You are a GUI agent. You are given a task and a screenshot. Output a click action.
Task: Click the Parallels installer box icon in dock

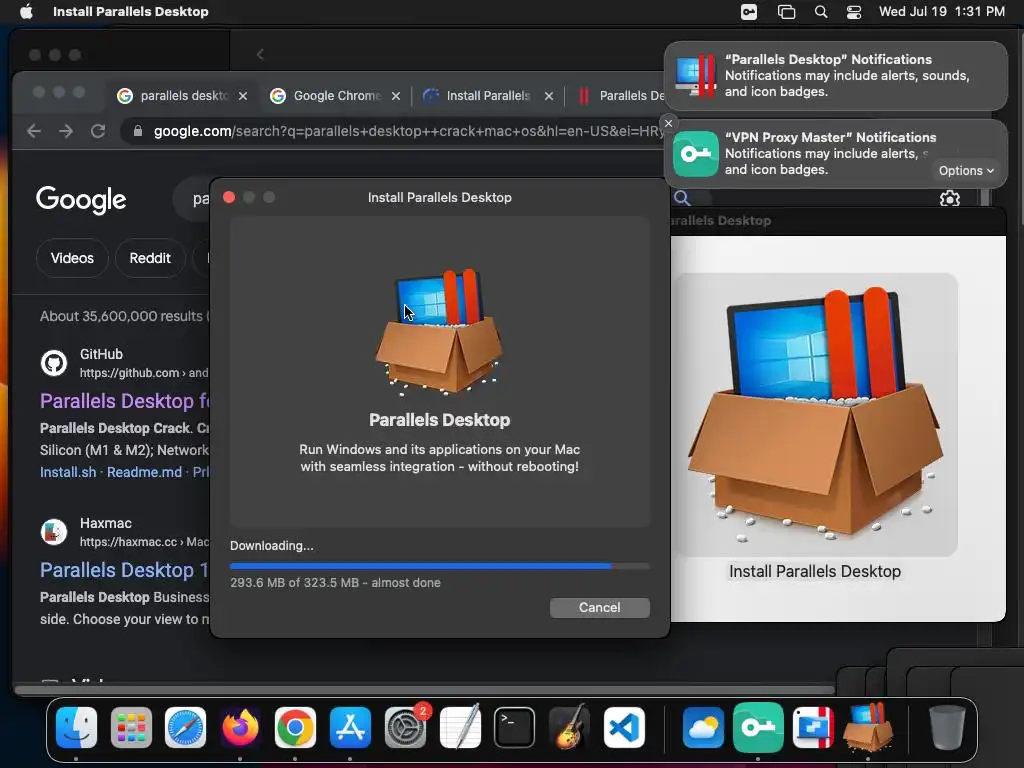pos(868,728)
